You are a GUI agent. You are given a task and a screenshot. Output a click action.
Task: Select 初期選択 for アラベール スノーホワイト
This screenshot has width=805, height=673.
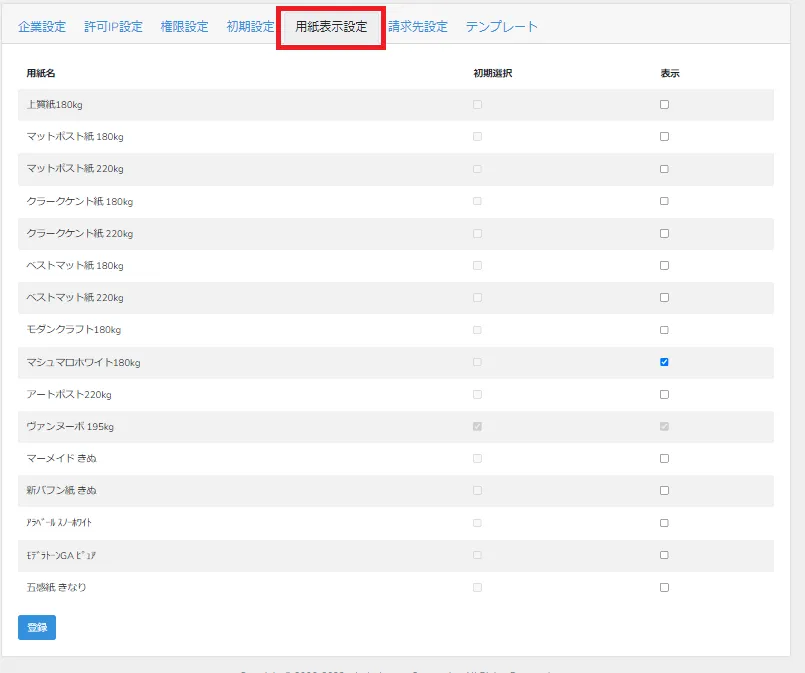(477, 522)
